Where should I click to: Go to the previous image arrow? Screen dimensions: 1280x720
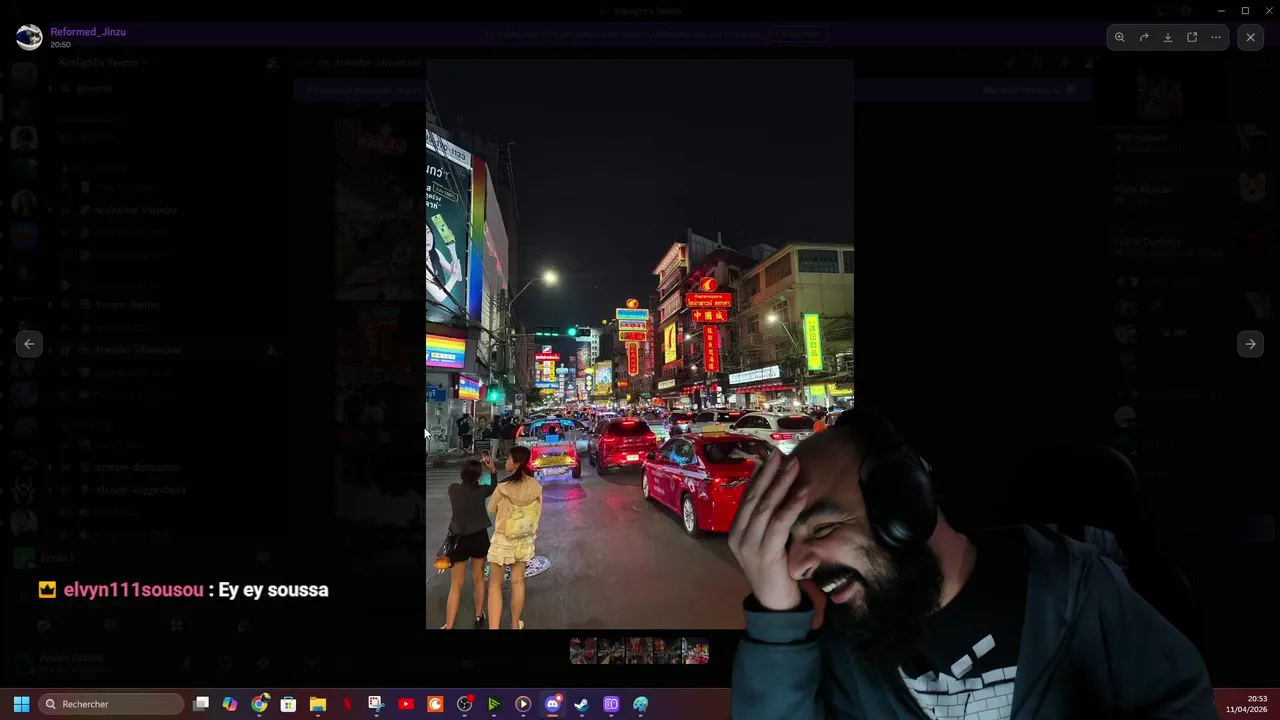click(x=29, y=344)
